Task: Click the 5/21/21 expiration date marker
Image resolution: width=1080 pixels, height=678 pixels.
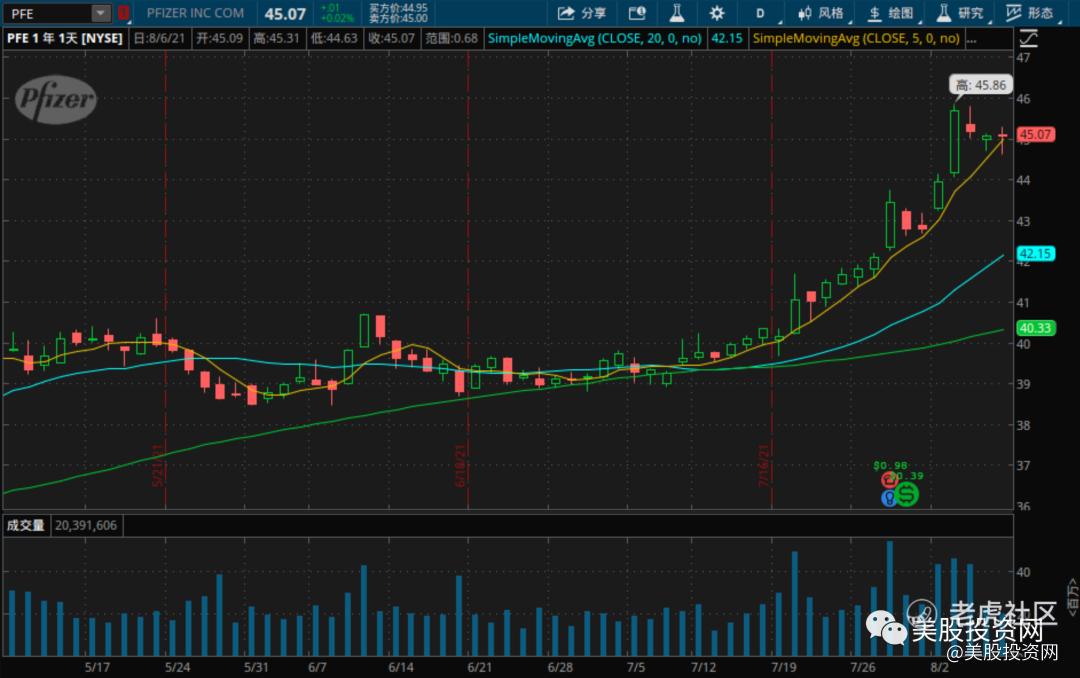Action: pos(158,465)
